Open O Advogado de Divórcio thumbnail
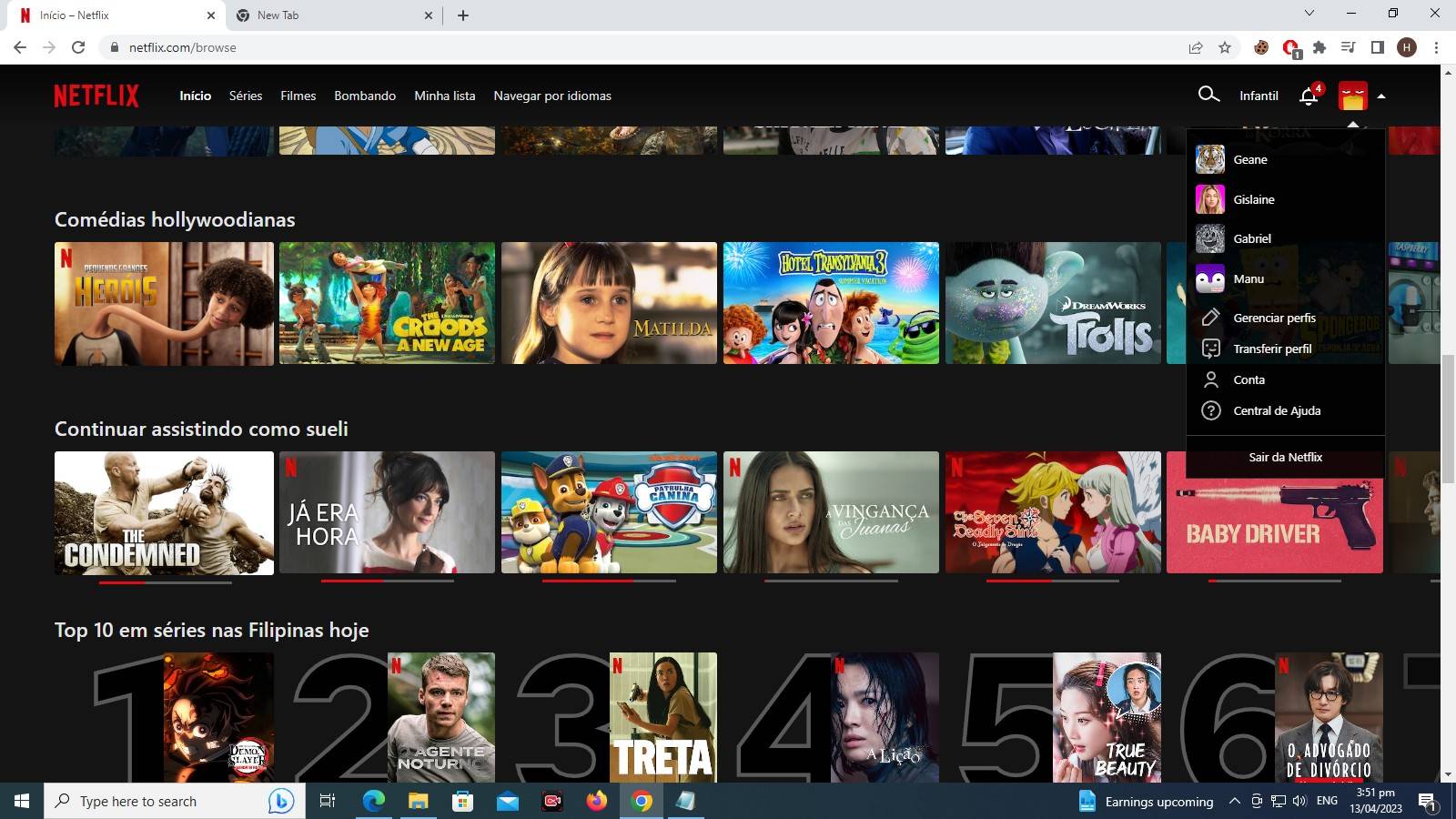Image resolution: width=1456 pixels, height=819 pixels. click(1329, 717)
